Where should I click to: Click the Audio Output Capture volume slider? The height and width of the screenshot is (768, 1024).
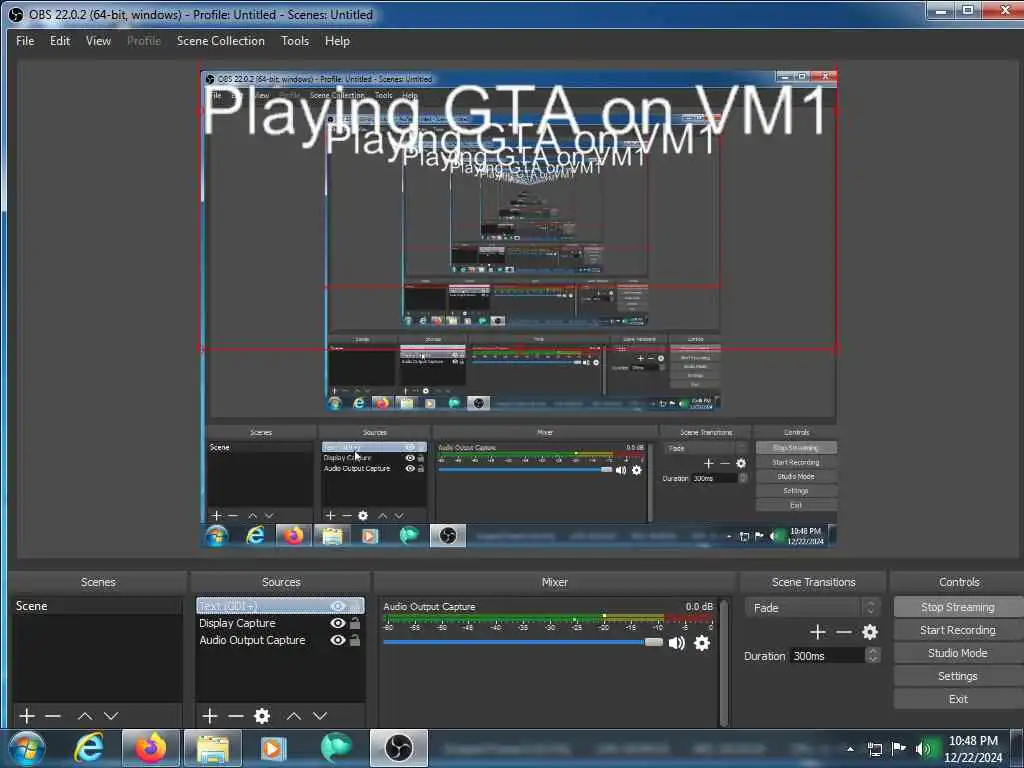(x=522, y=642)
